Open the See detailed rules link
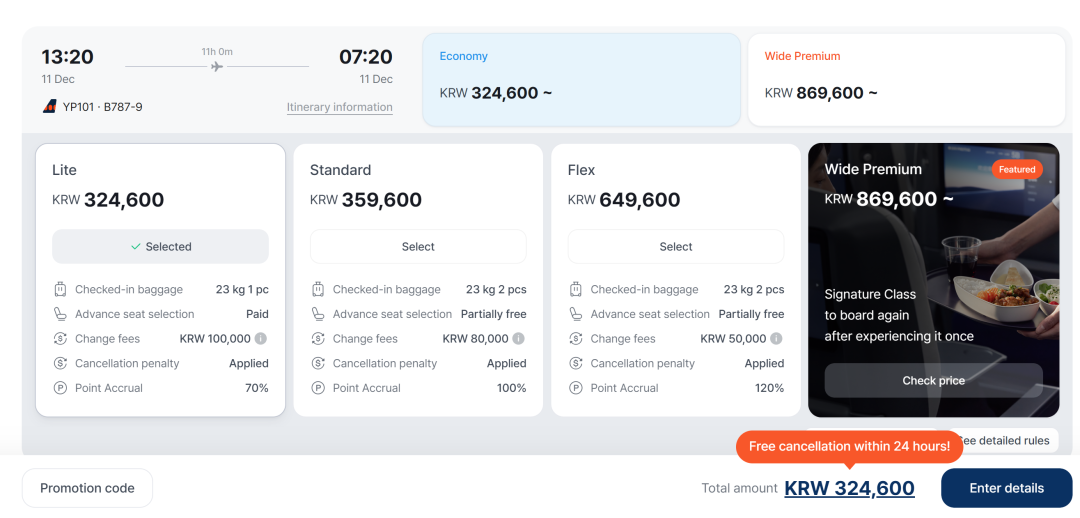The width and height of the screenshot is (1080, 518). coord(1003,441)
